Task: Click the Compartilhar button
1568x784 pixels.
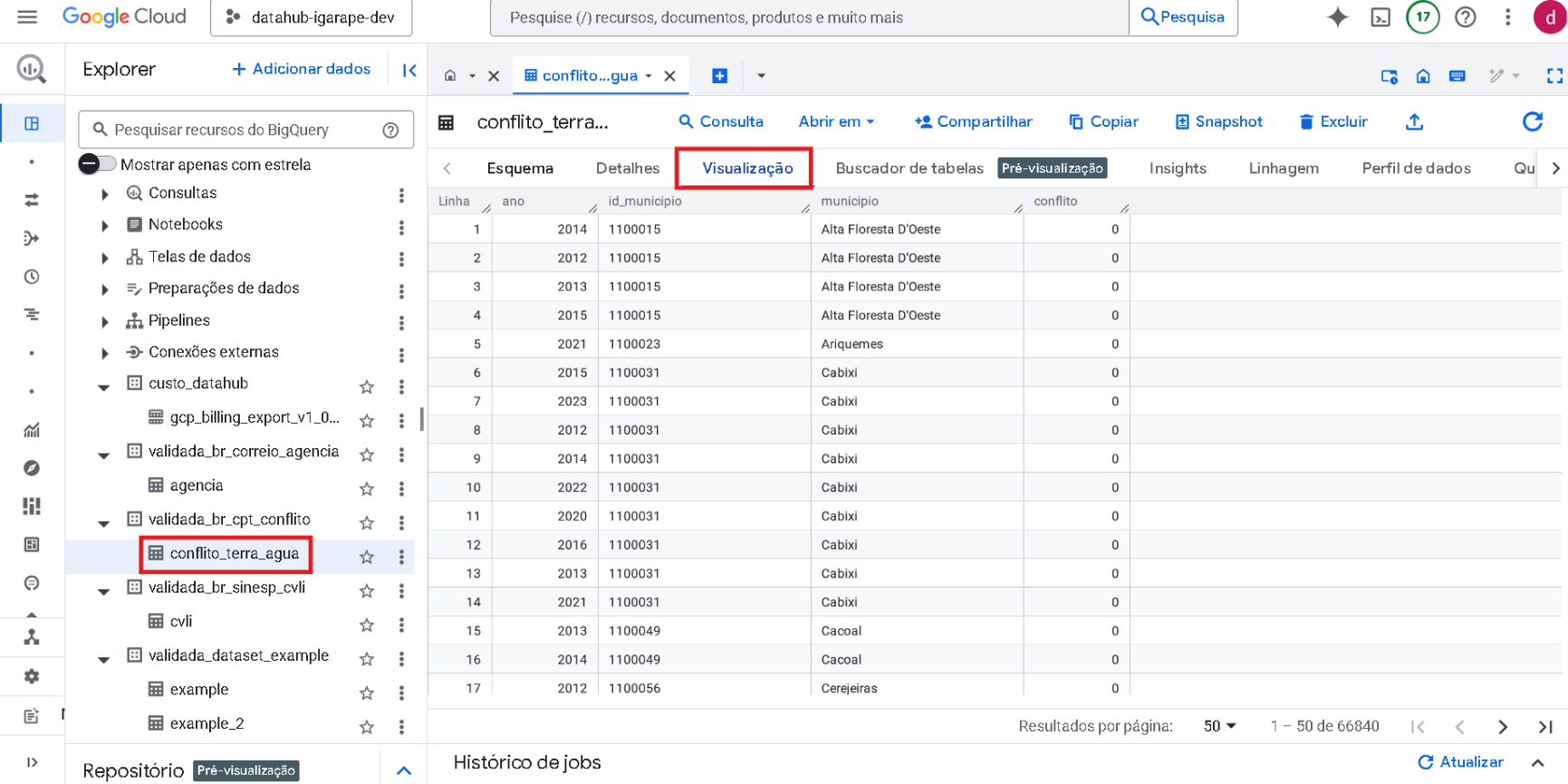Action: [x=973, y=121]
